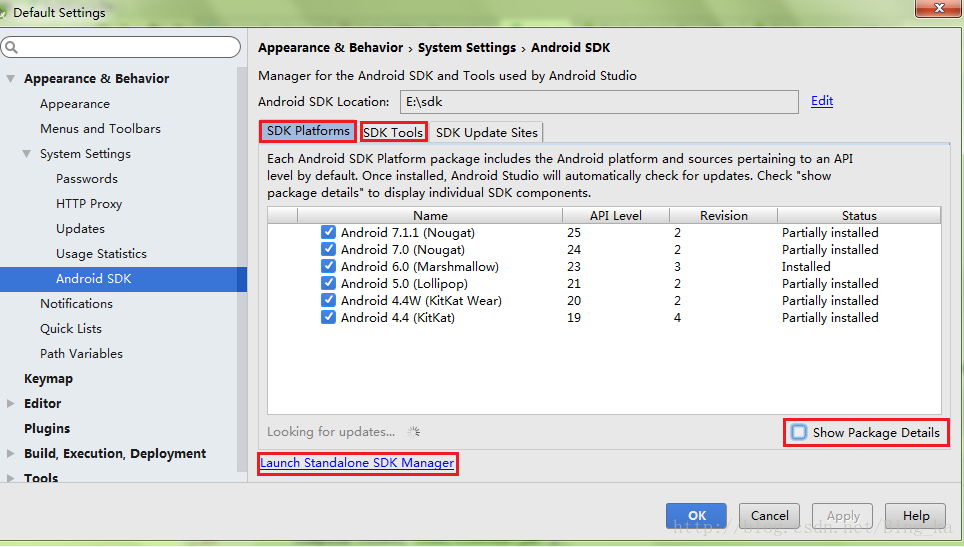The width and height of the screenshot is (964, 547).
Task: Click the search magnifier icon
Action: point(11,47)
